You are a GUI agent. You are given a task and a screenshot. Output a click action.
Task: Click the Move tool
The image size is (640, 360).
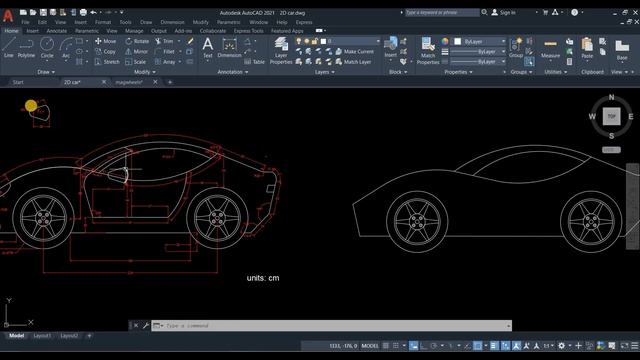pyautogui.click(x=106, y=41)
